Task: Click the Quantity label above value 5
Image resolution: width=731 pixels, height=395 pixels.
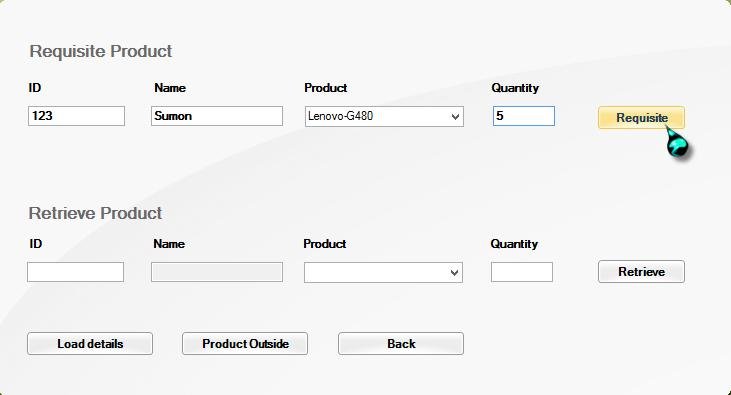Action: tap(515, 88)
